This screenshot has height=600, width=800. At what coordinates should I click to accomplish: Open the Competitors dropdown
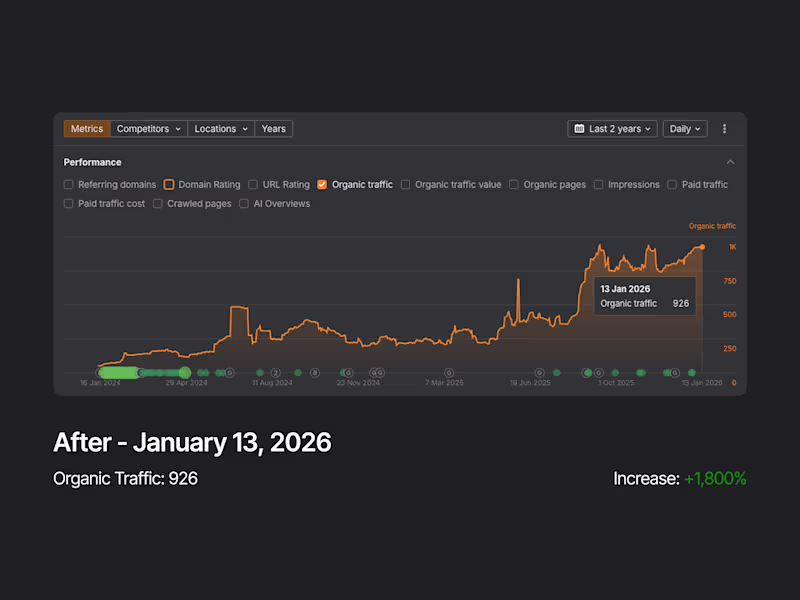pos(148,128)
